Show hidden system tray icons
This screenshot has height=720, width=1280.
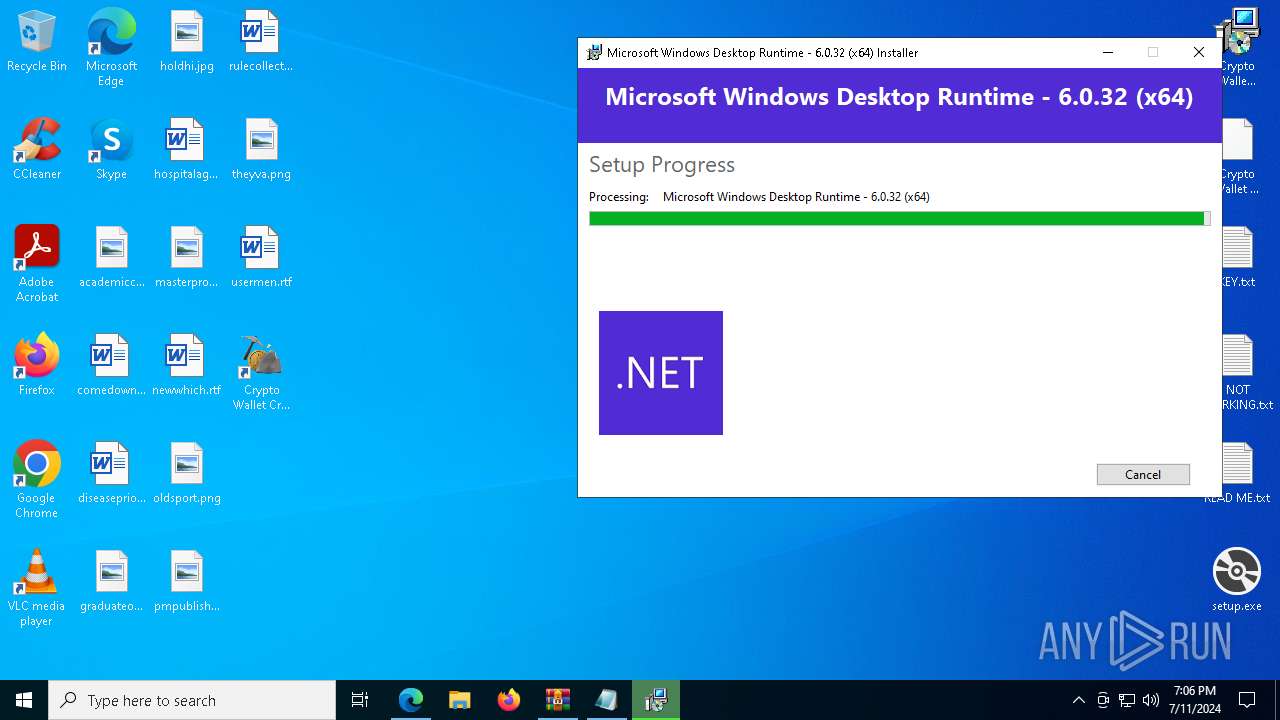[1079, 700]
